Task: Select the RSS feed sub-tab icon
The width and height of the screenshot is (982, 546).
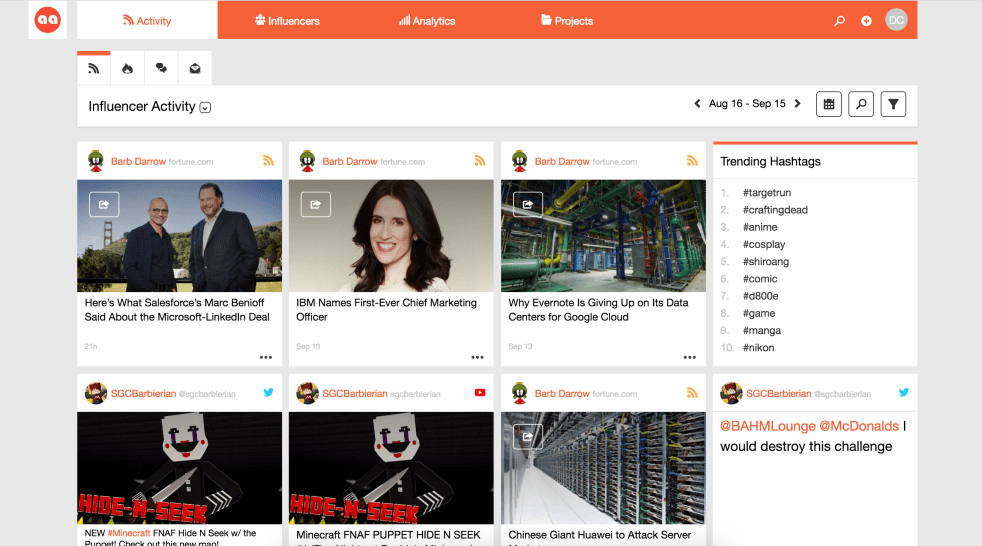Action: pyautogui.click(x=94, y=68)
